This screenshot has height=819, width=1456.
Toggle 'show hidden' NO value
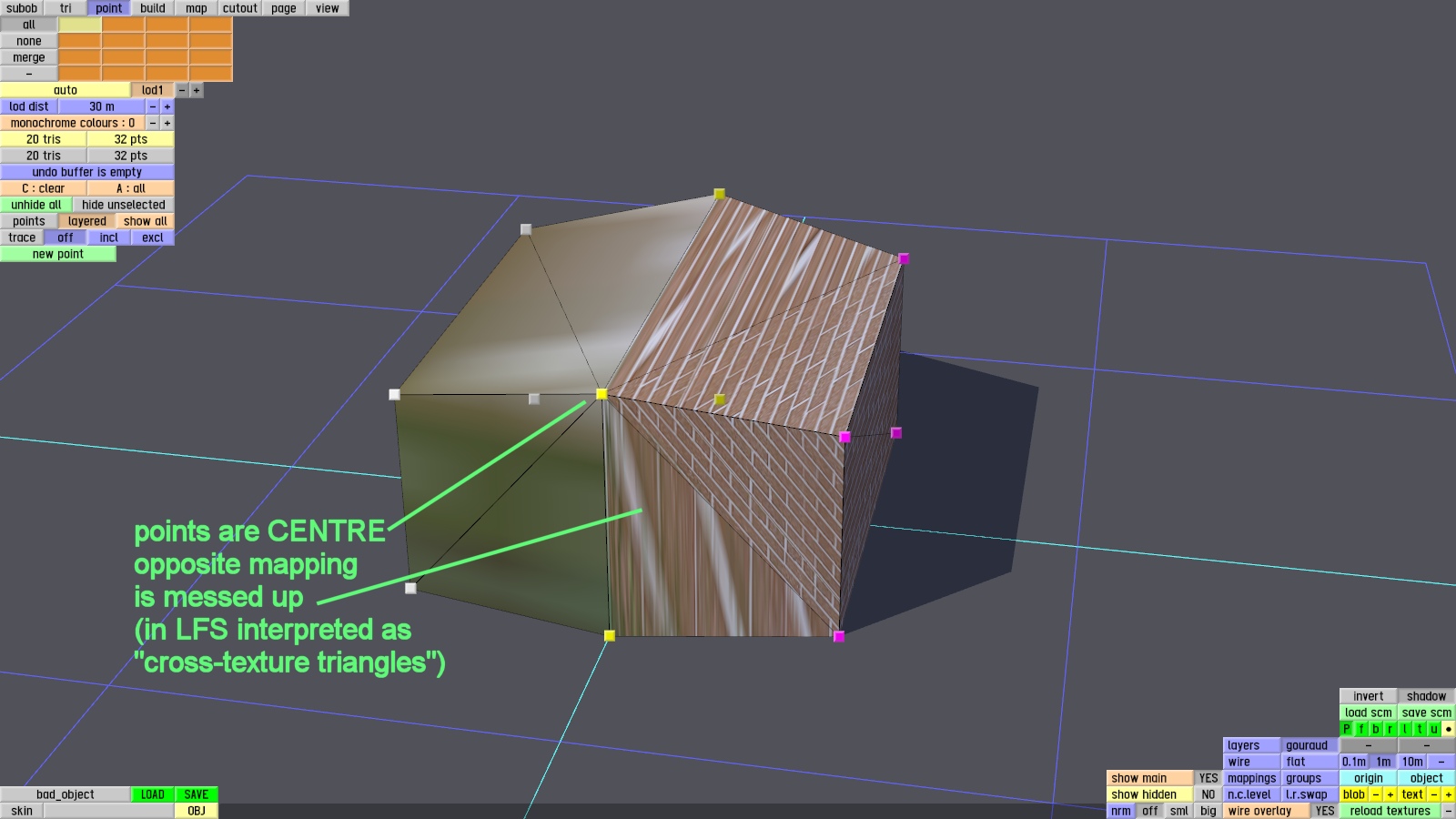pos(1208,794)
